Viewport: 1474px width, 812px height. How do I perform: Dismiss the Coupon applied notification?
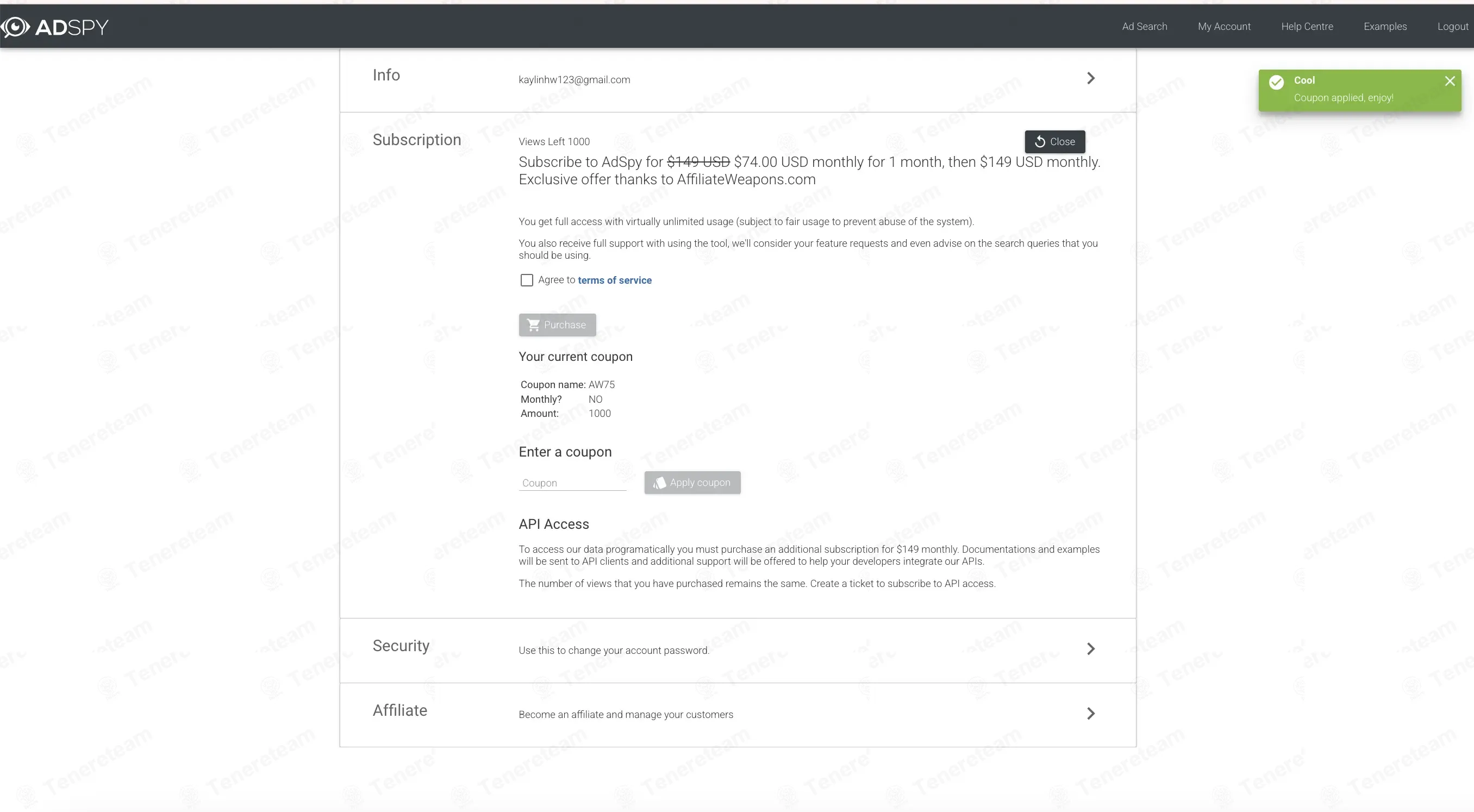click(1450, 82)
